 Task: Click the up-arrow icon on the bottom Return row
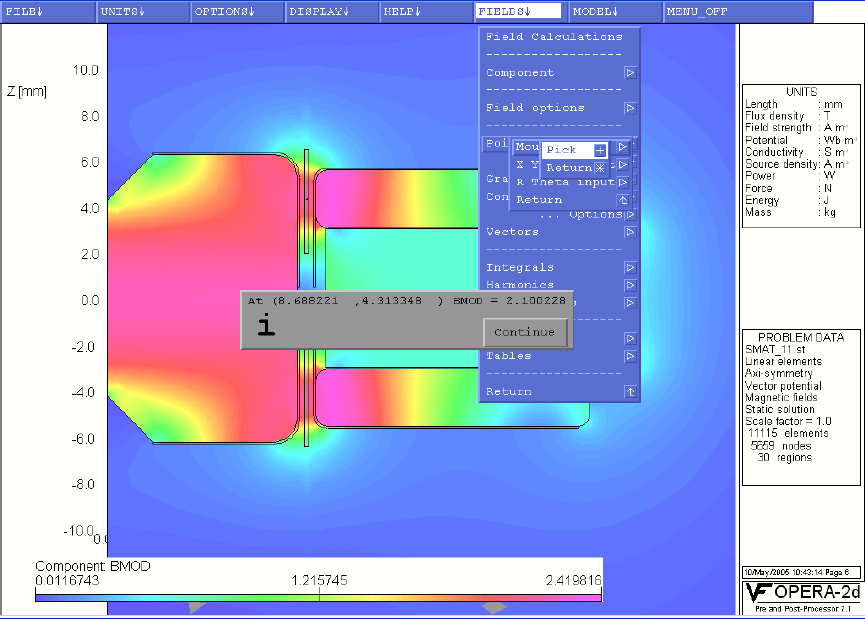(x=630, y=392)
